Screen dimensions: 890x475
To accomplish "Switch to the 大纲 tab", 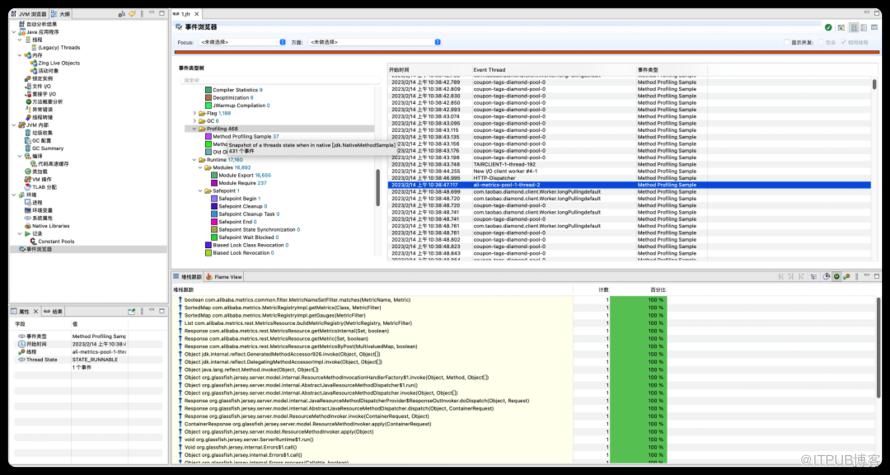I will [x=62, y=14].
